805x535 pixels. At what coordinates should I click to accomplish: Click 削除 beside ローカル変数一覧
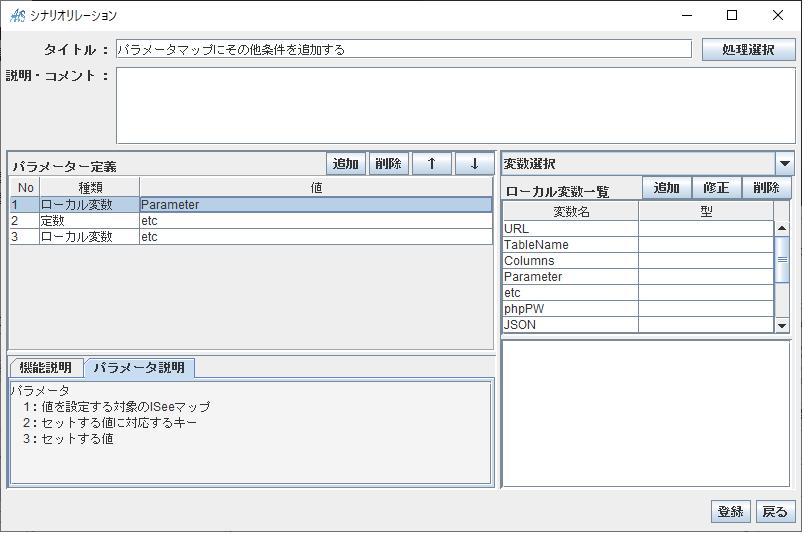click(x=766, y=187)
